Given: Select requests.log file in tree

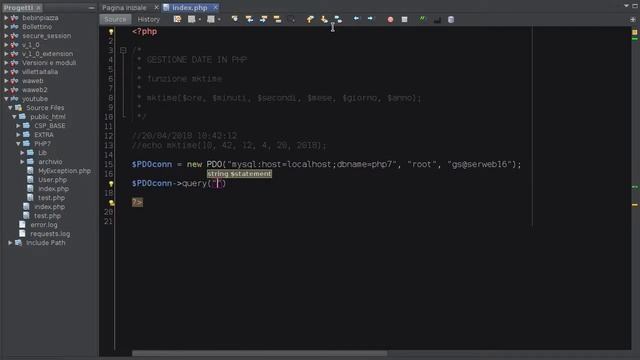Looking at the screenshot, I should [x=50, y=233].
